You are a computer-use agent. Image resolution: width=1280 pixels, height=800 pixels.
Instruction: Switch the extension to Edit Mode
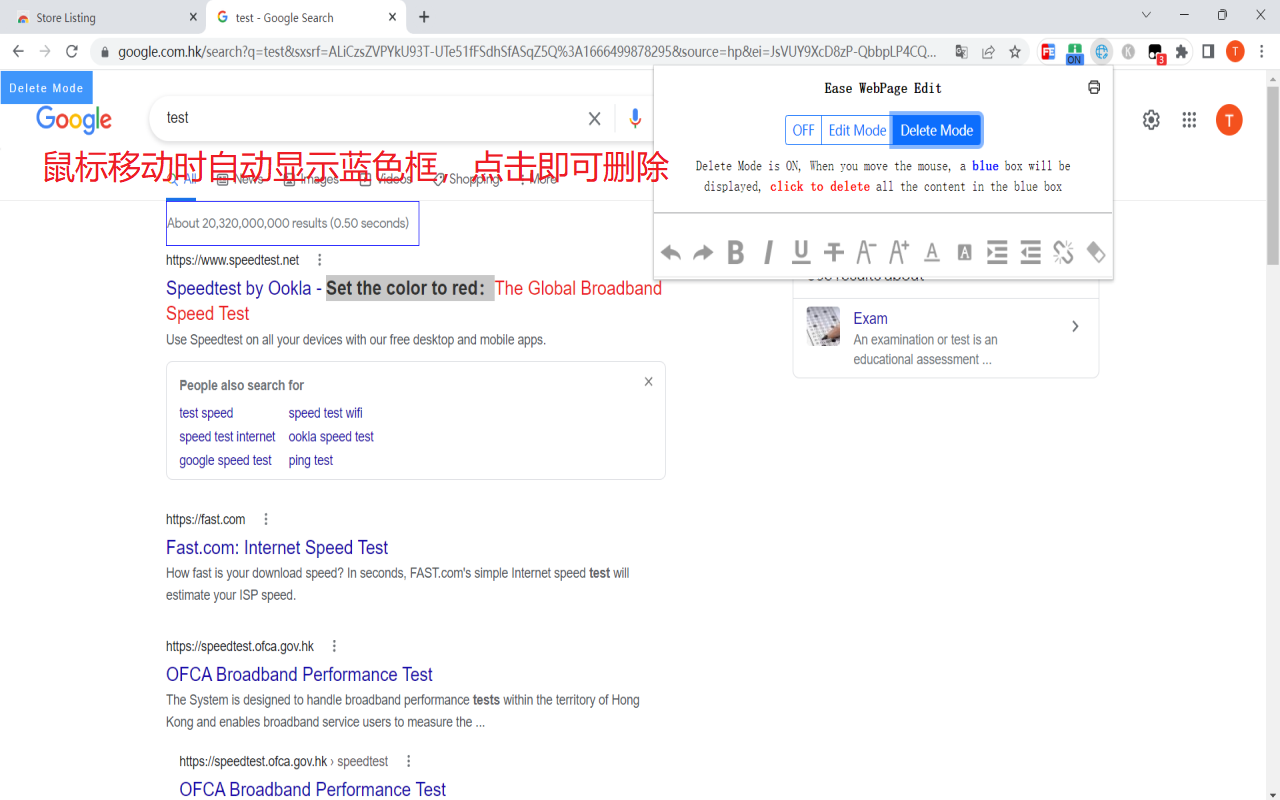click(857, 130)
